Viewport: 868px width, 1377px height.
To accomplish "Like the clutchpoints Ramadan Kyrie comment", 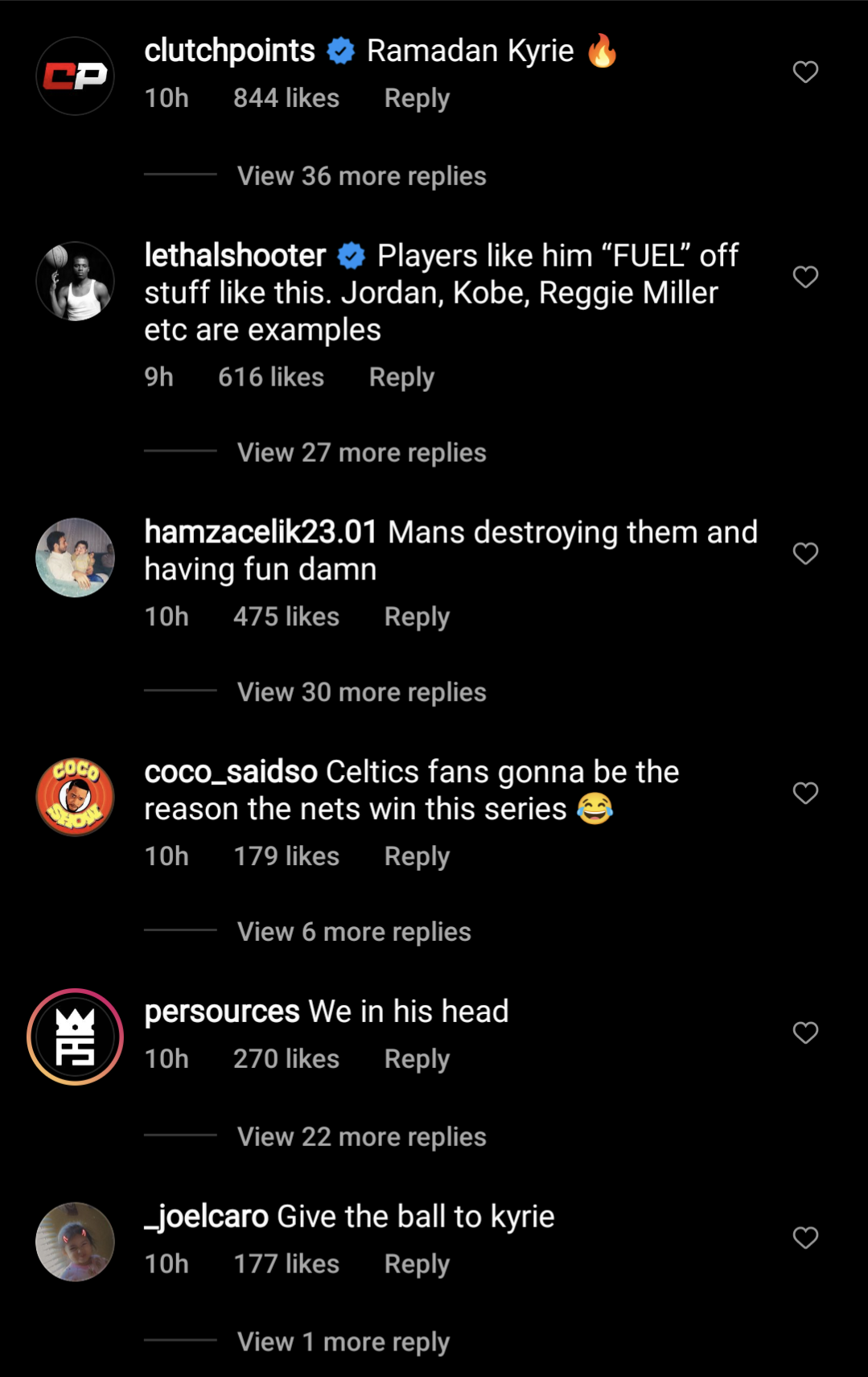I will click(805, 72).
